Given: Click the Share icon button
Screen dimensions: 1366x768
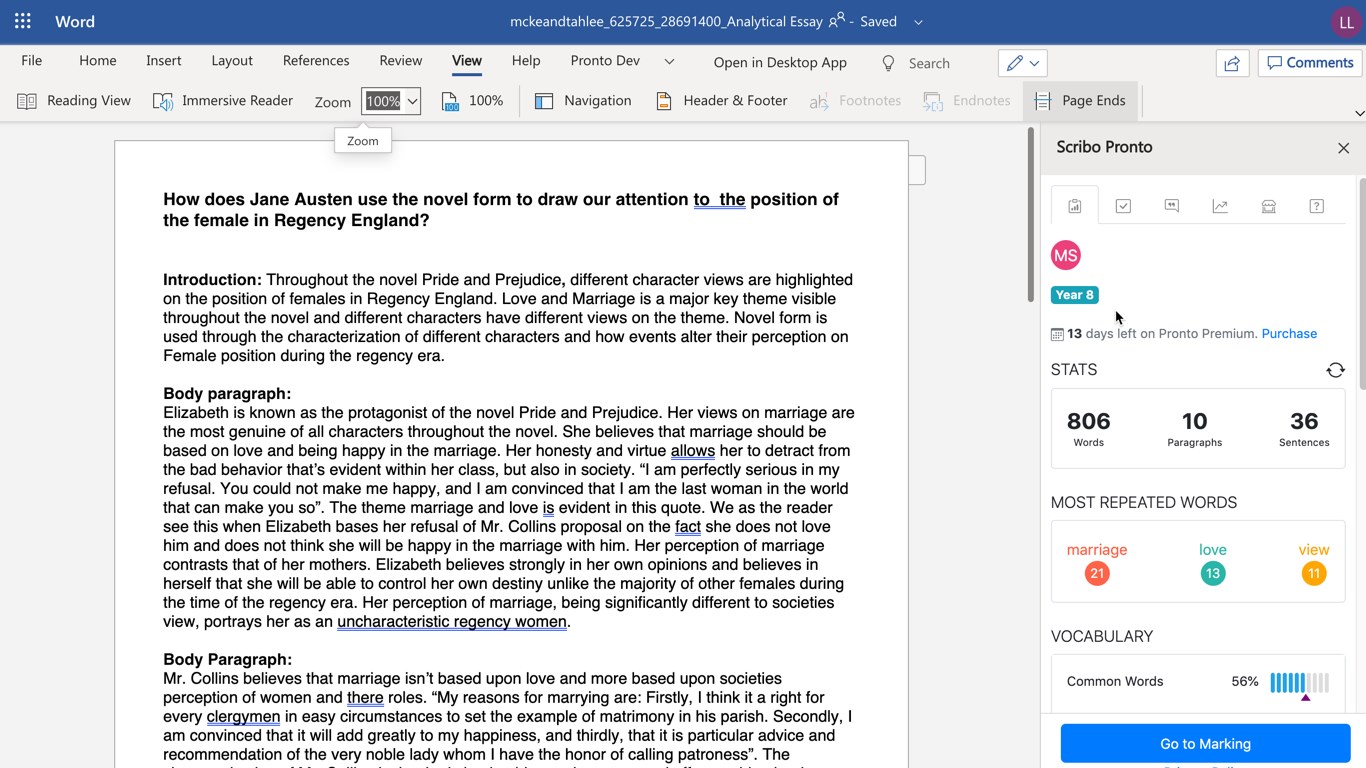Looking at the screenshot, I should point(1231,63).
